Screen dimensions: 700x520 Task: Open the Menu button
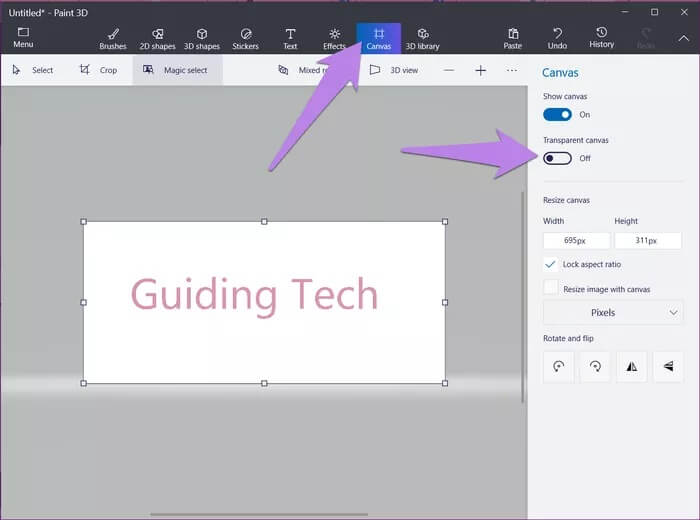(23, 37)
